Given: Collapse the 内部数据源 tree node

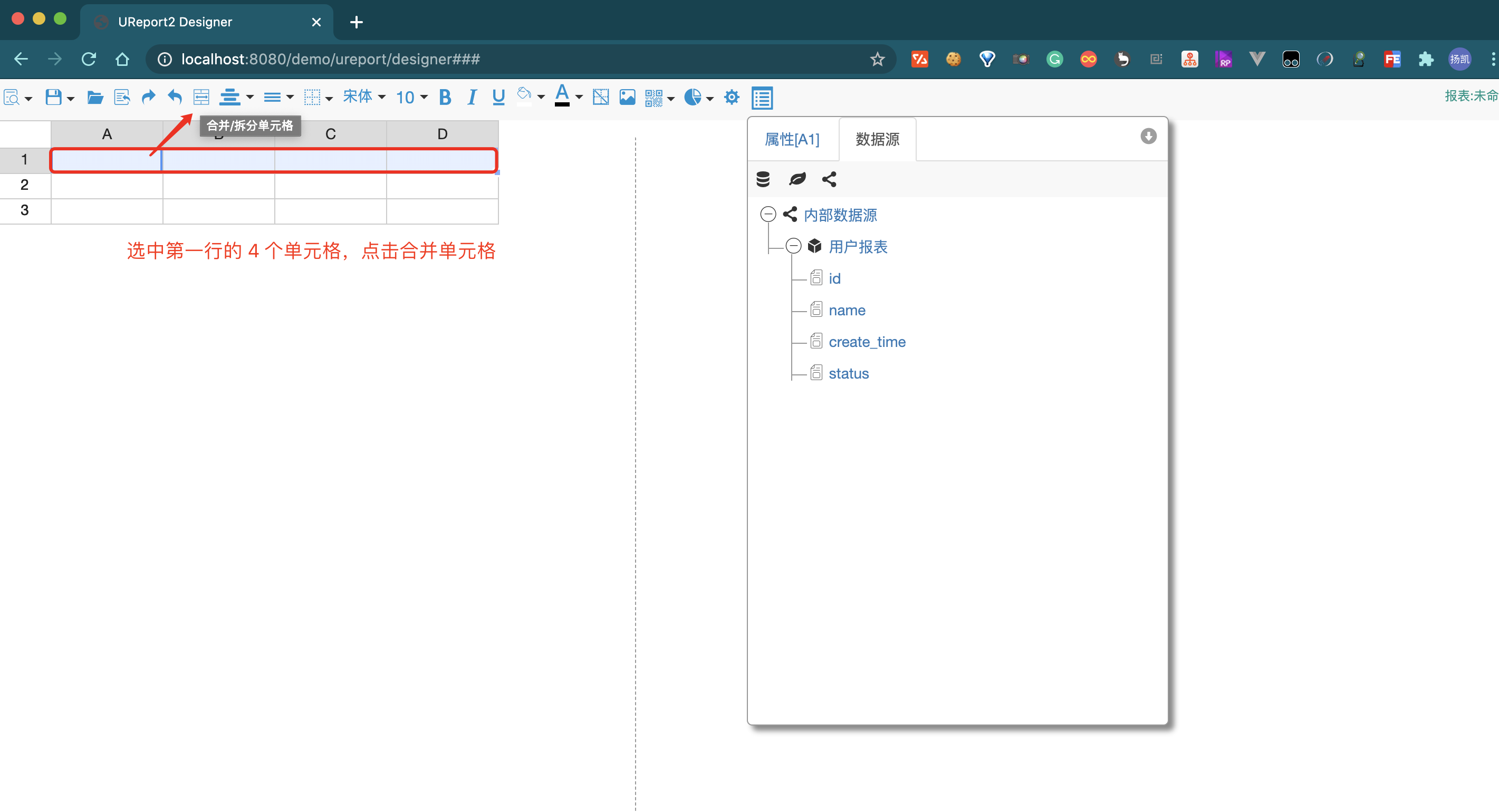Looking at the screenshot, I should [768, 215].
